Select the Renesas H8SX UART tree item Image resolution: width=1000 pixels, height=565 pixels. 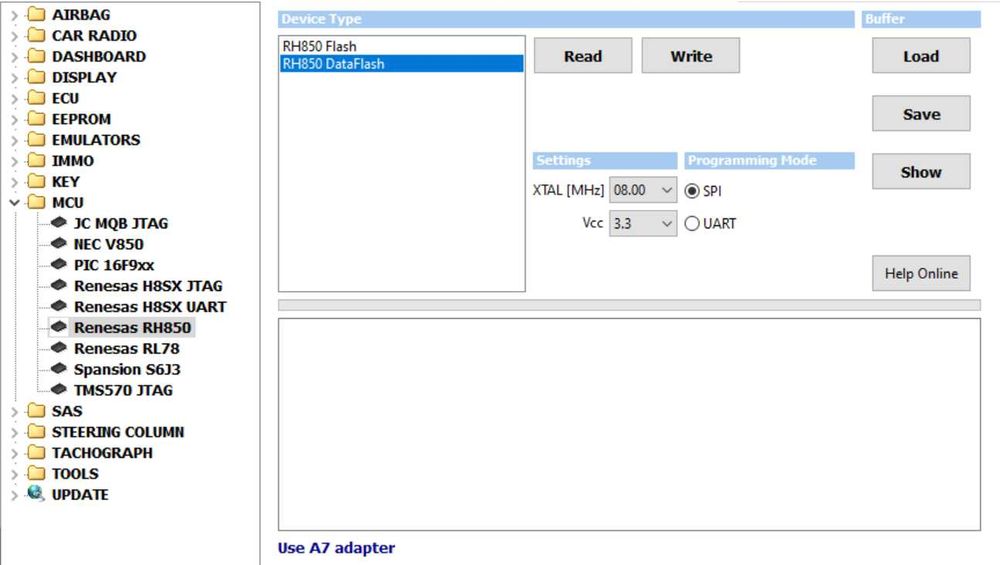point(150,307)
